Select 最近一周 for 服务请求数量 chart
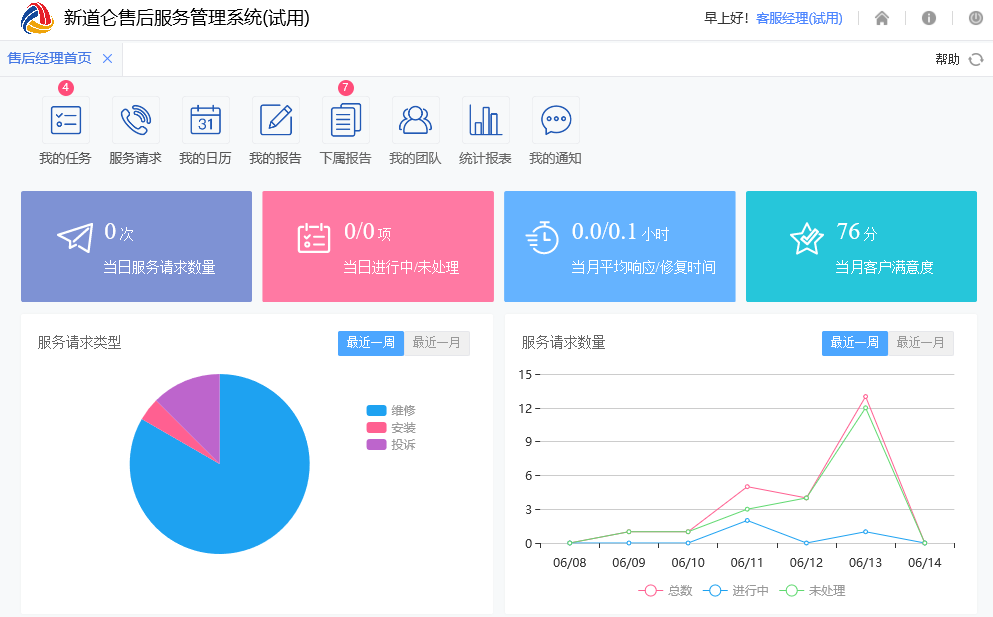 pyautogui.click(x=854, y=343)
